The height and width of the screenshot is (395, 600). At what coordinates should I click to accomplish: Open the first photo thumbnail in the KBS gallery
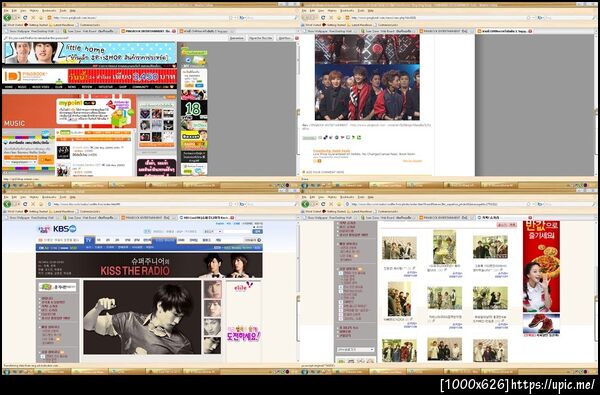(399, 248)
